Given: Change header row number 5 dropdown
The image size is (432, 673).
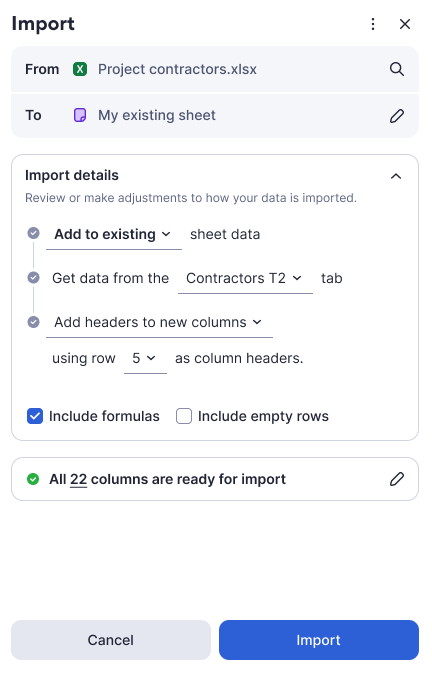Looking at the screenshot, I should click(145, 359).
